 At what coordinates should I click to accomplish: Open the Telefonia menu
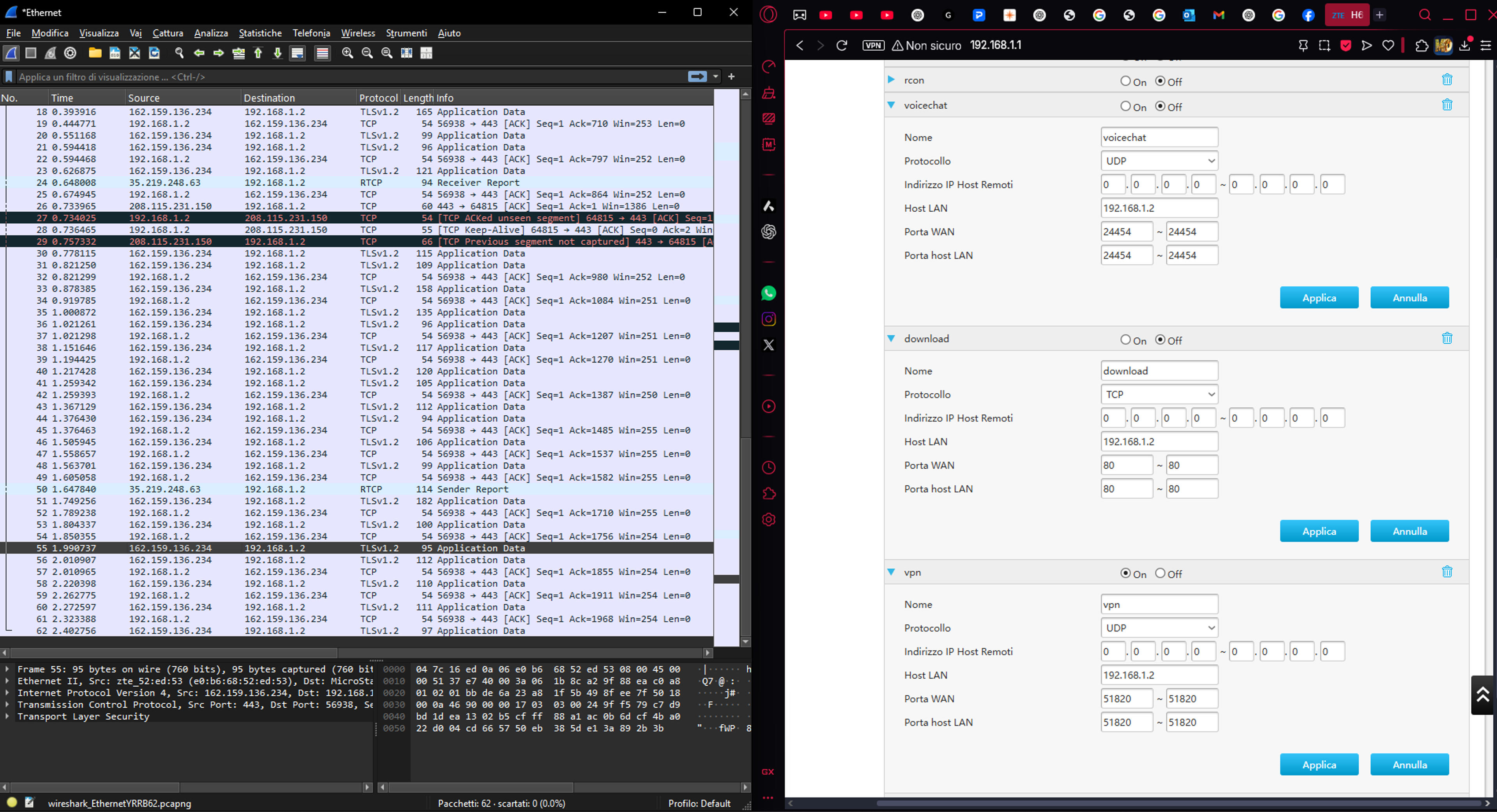(311, 33)
